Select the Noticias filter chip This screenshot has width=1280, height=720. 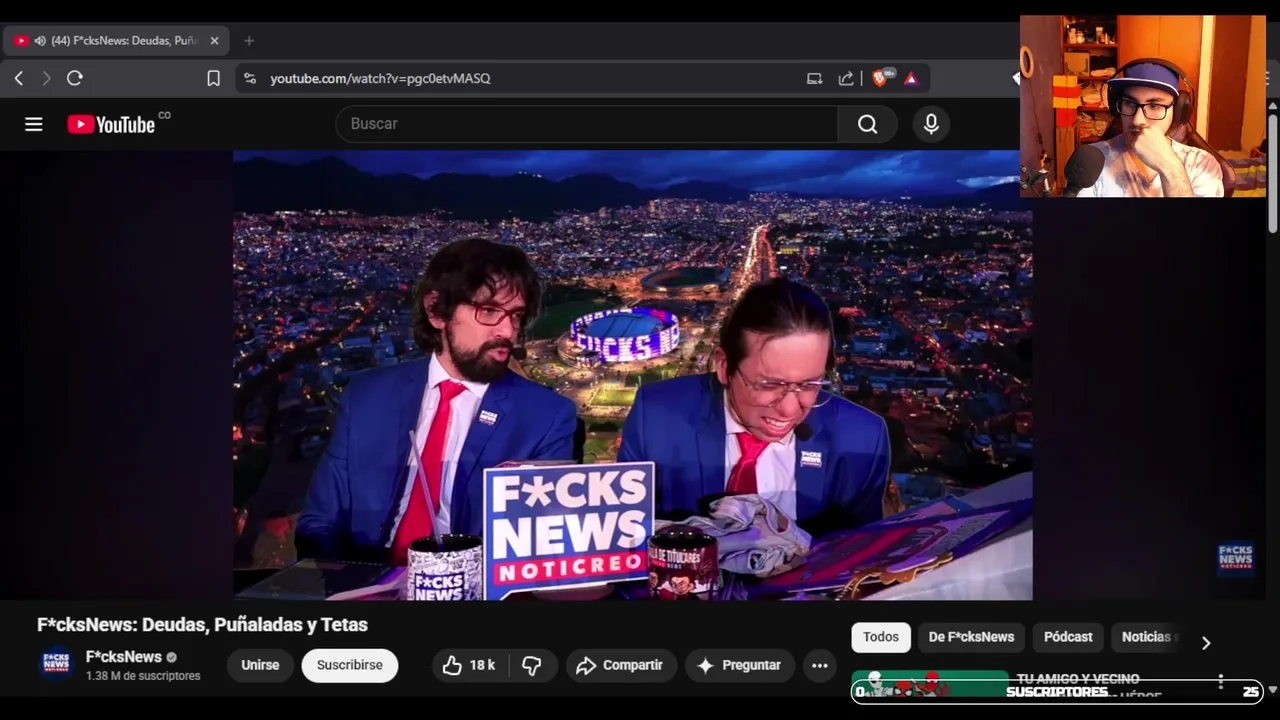(x=1148, y=637)
